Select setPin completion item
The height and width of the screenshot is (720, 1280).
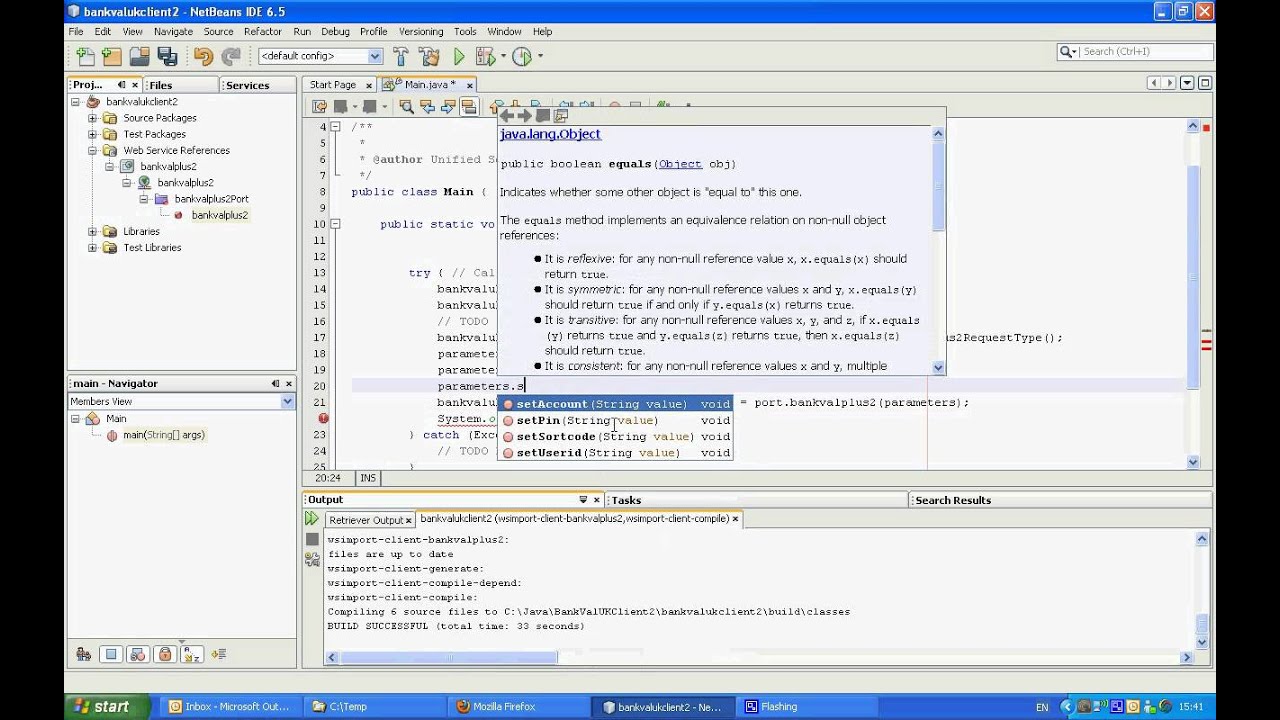coord(615,420)
